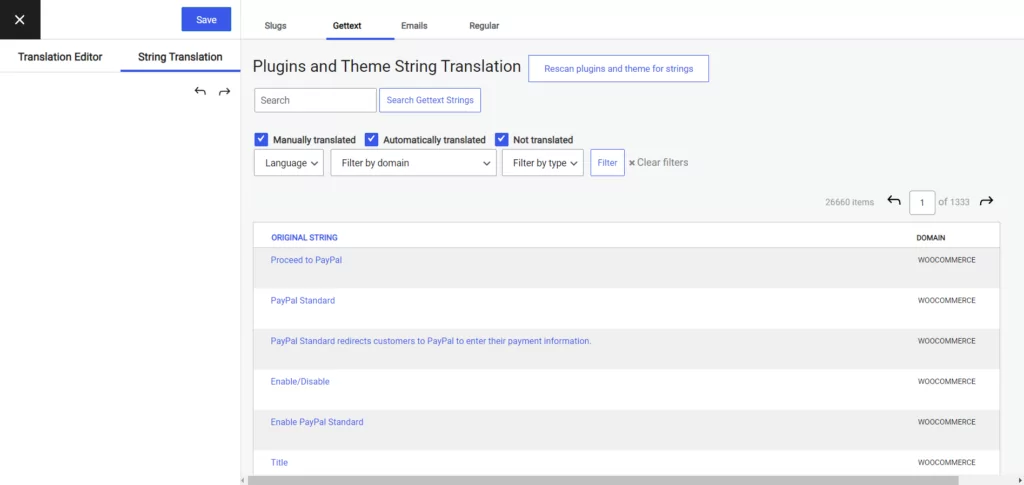The image size is (1024, 485).
Task: Focus the Search input field
Action: pos(315,100)
